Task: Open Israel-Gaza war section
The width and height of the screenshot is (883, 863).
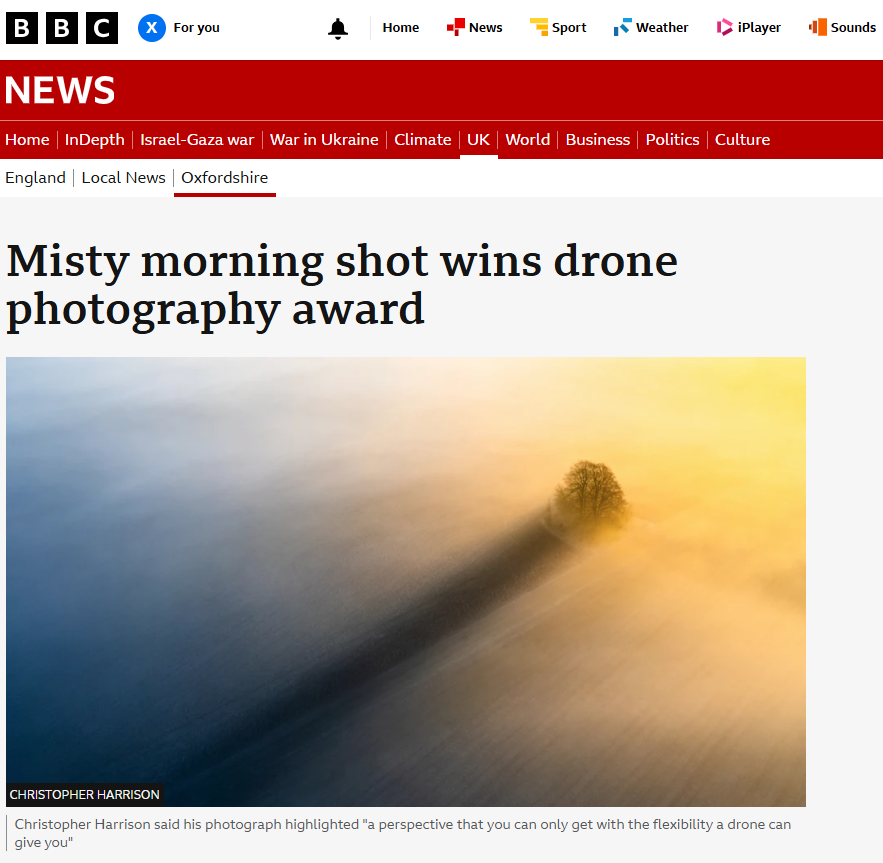Action: pyautogui.click(x=197, y=140)
